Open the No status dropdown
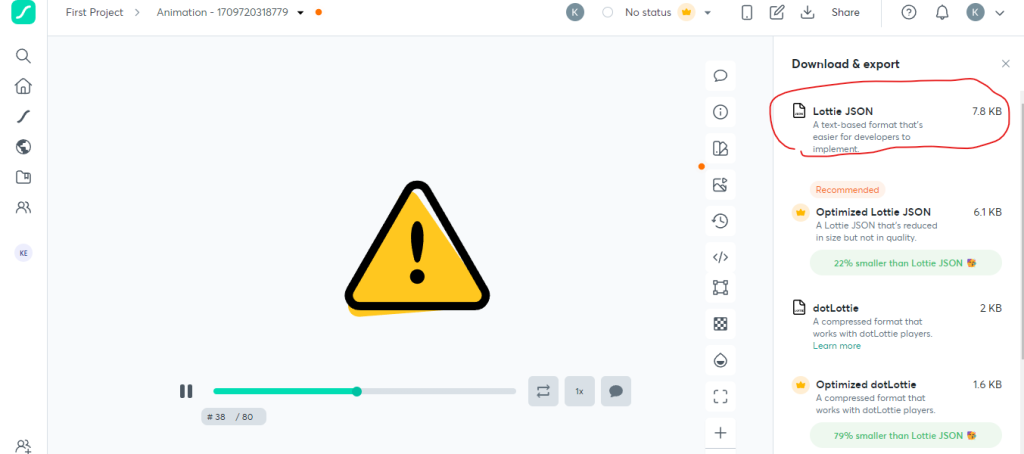Screen dimensions: 1024x454 click(x=656, y=12)
